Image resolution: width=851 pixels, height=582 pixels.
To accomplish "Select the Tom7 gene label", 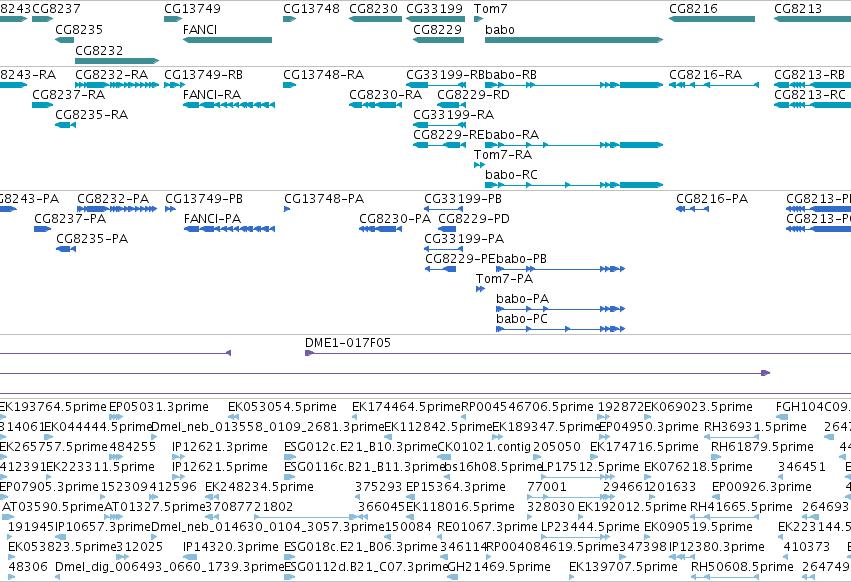I will pyautogui.click(x=491, y=9).
